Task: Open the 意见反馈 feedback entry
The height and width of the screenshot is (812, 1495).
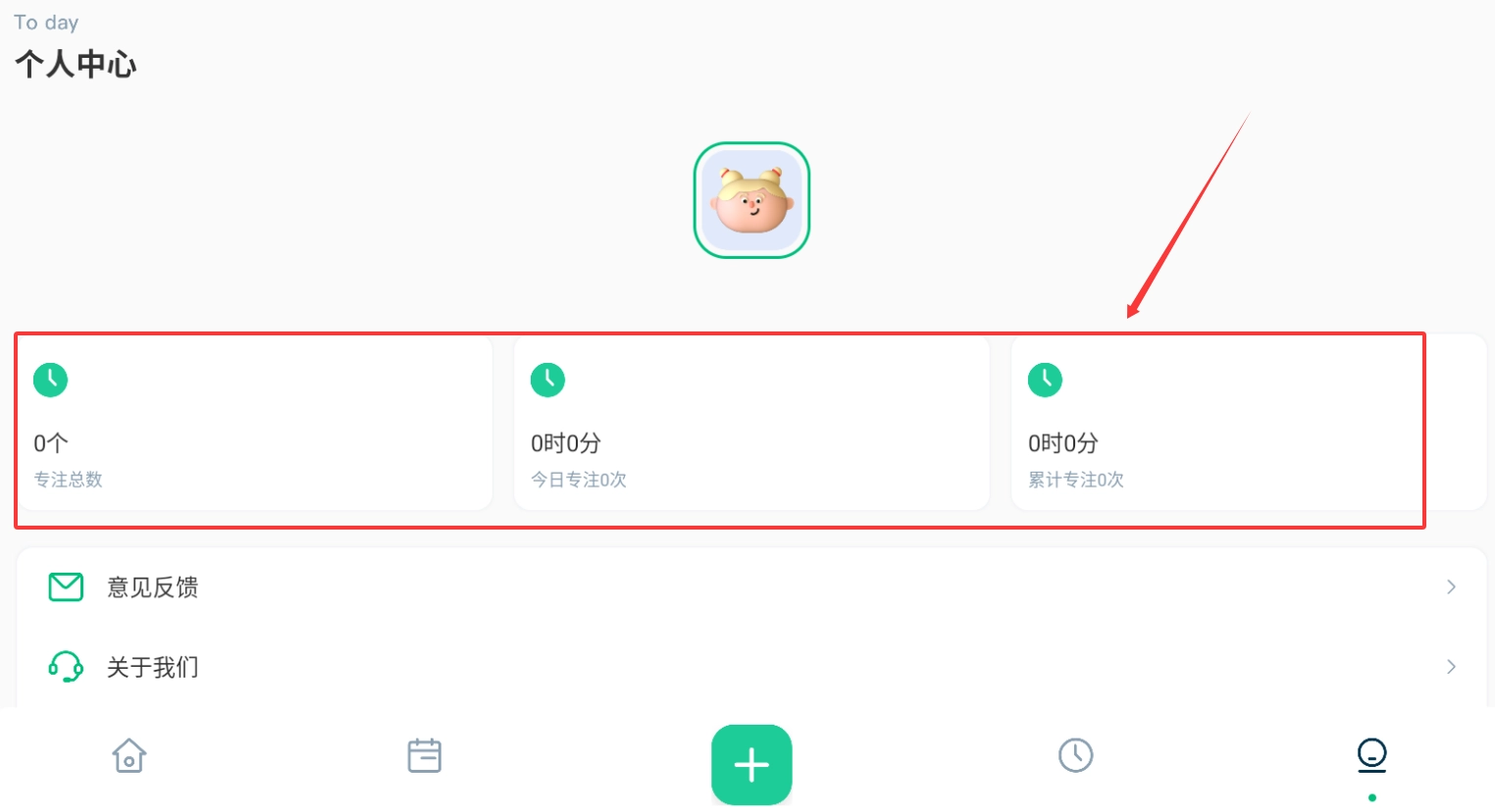Action: pos(751,587)
